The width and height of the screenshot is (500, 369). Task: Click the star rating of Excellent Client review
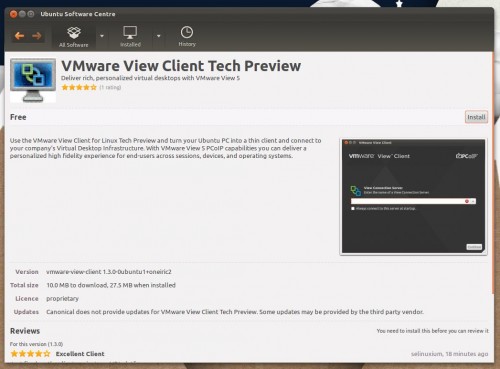point(30,354)
